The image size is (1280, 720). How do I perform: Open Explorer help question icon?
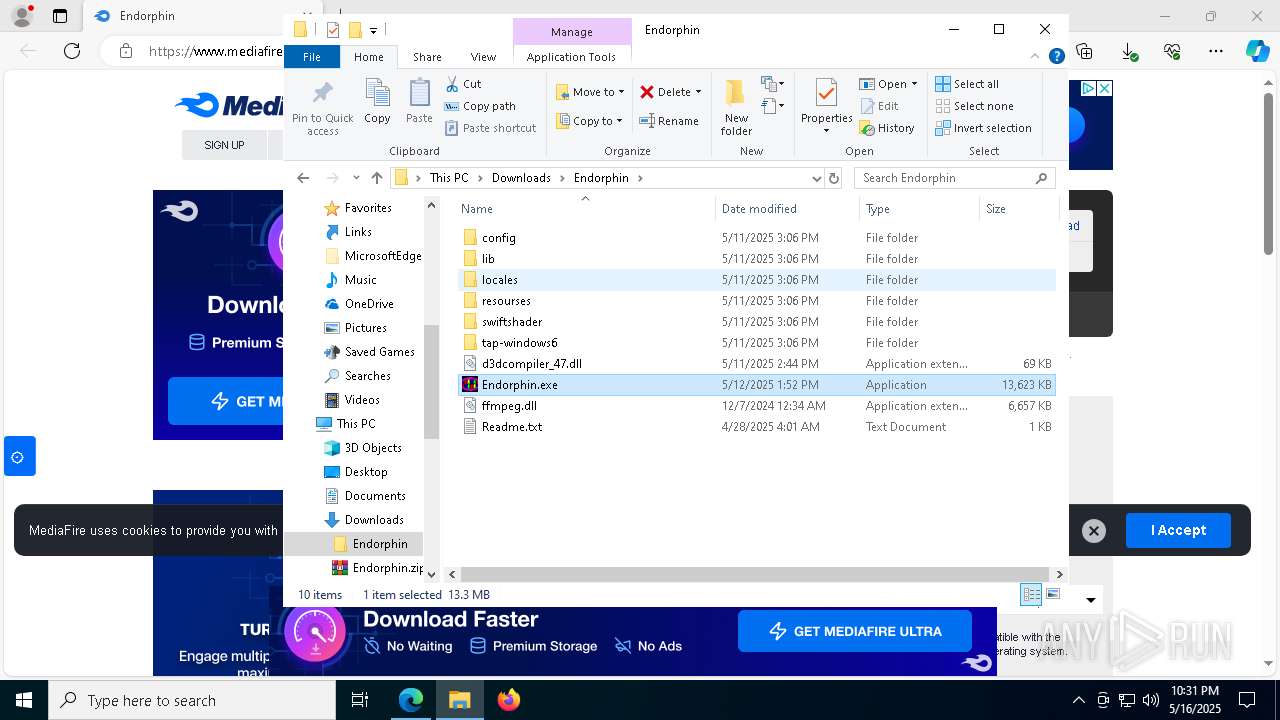(x=1056, y=57)
